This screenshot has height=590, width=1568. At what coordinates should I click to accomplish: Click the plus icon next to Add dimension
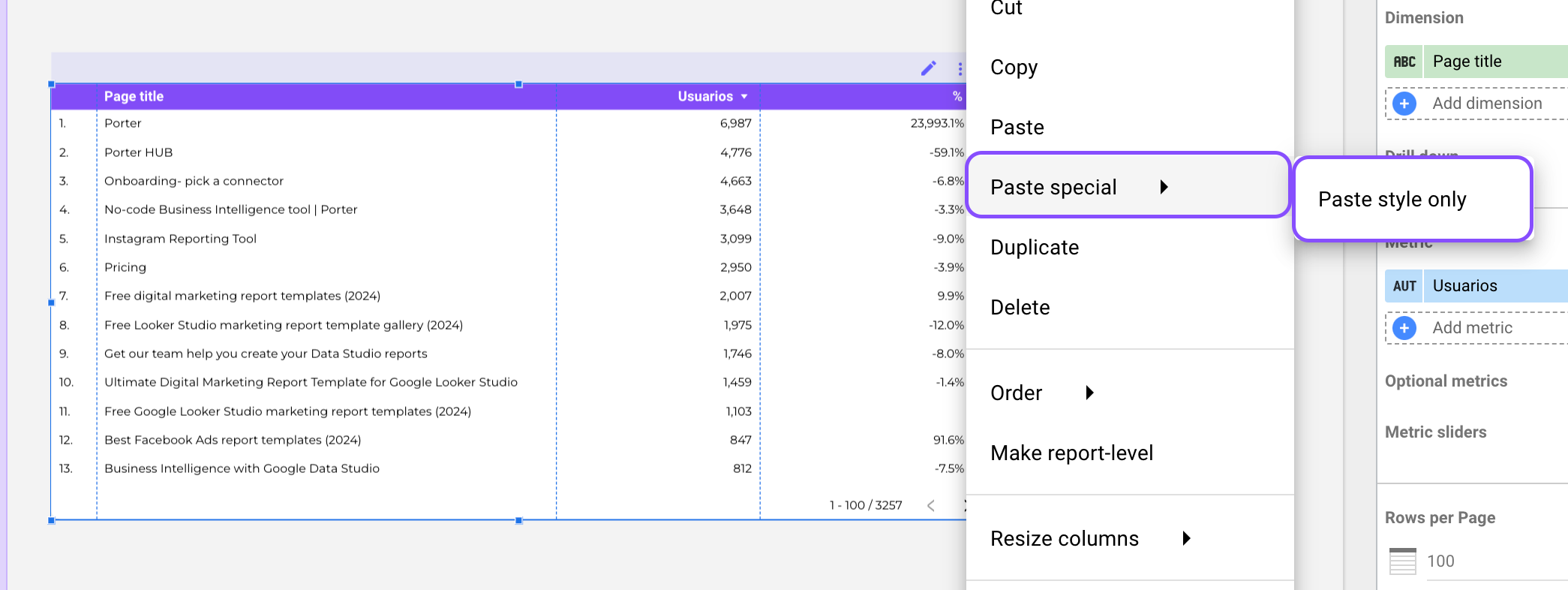pos(1404,103)
